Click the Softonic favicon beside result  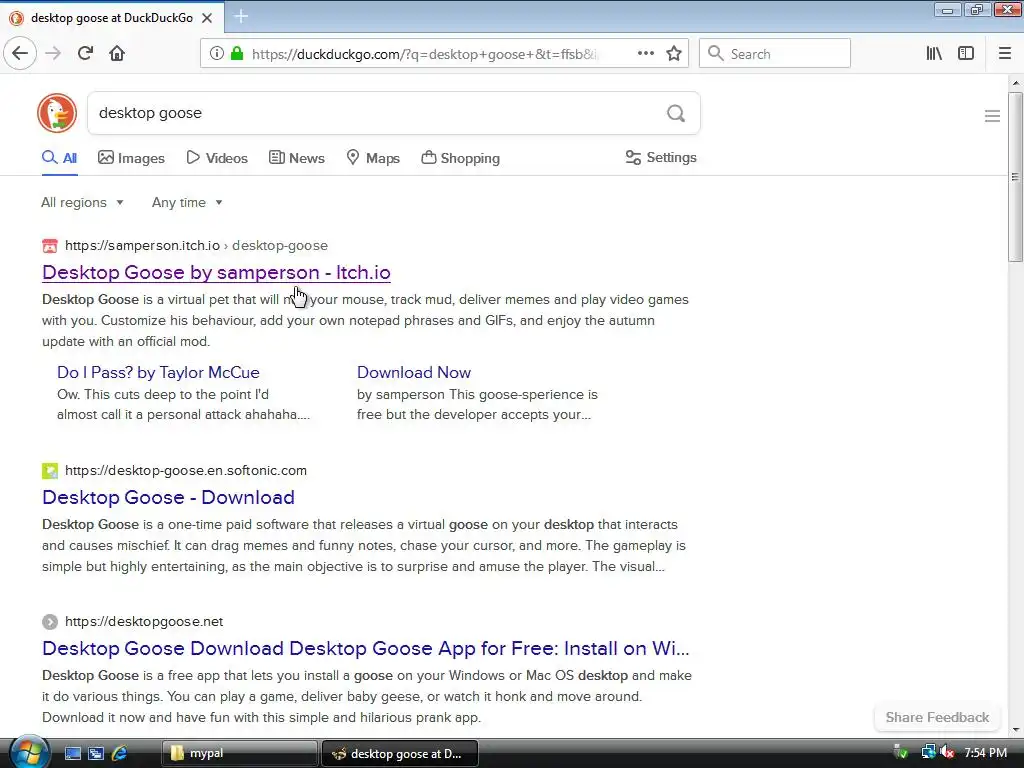coord(50,470)
